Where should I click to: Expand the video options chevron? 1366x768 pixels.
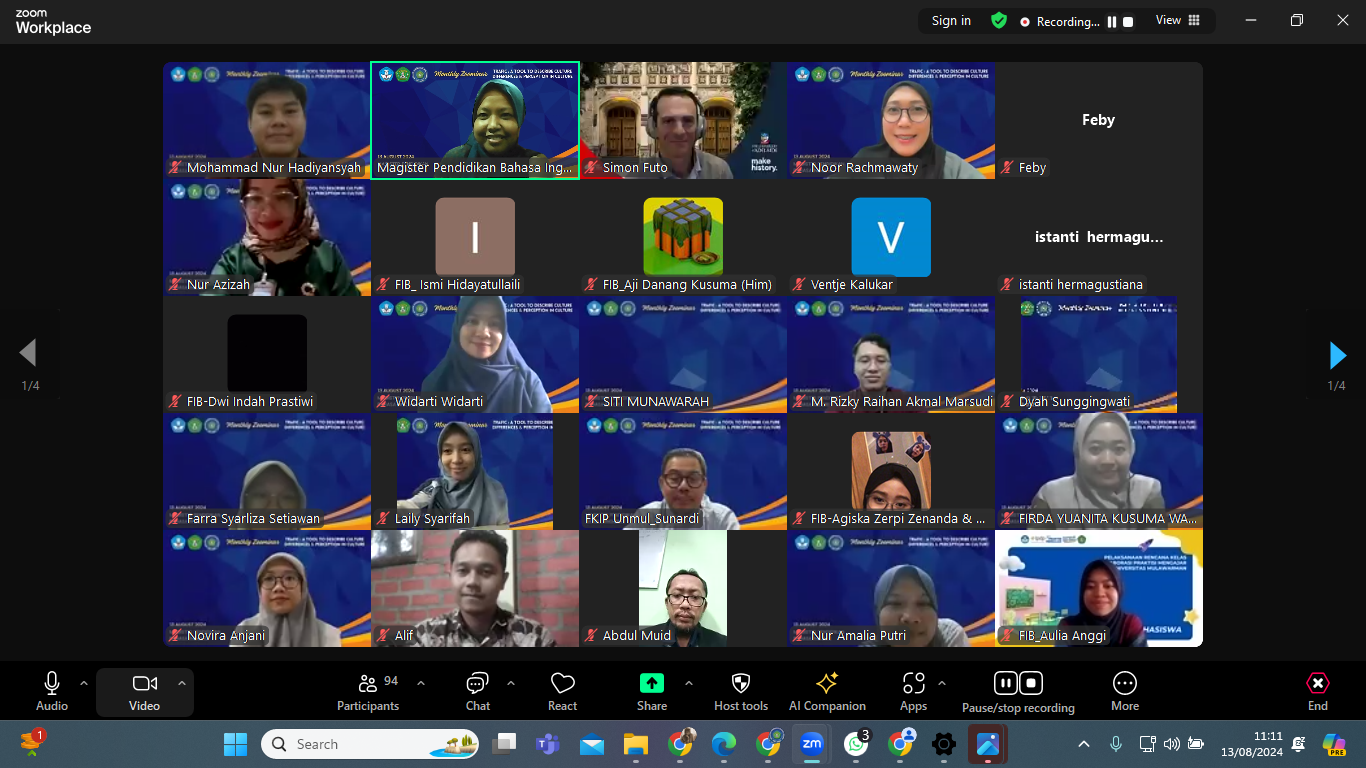point(181,683)
